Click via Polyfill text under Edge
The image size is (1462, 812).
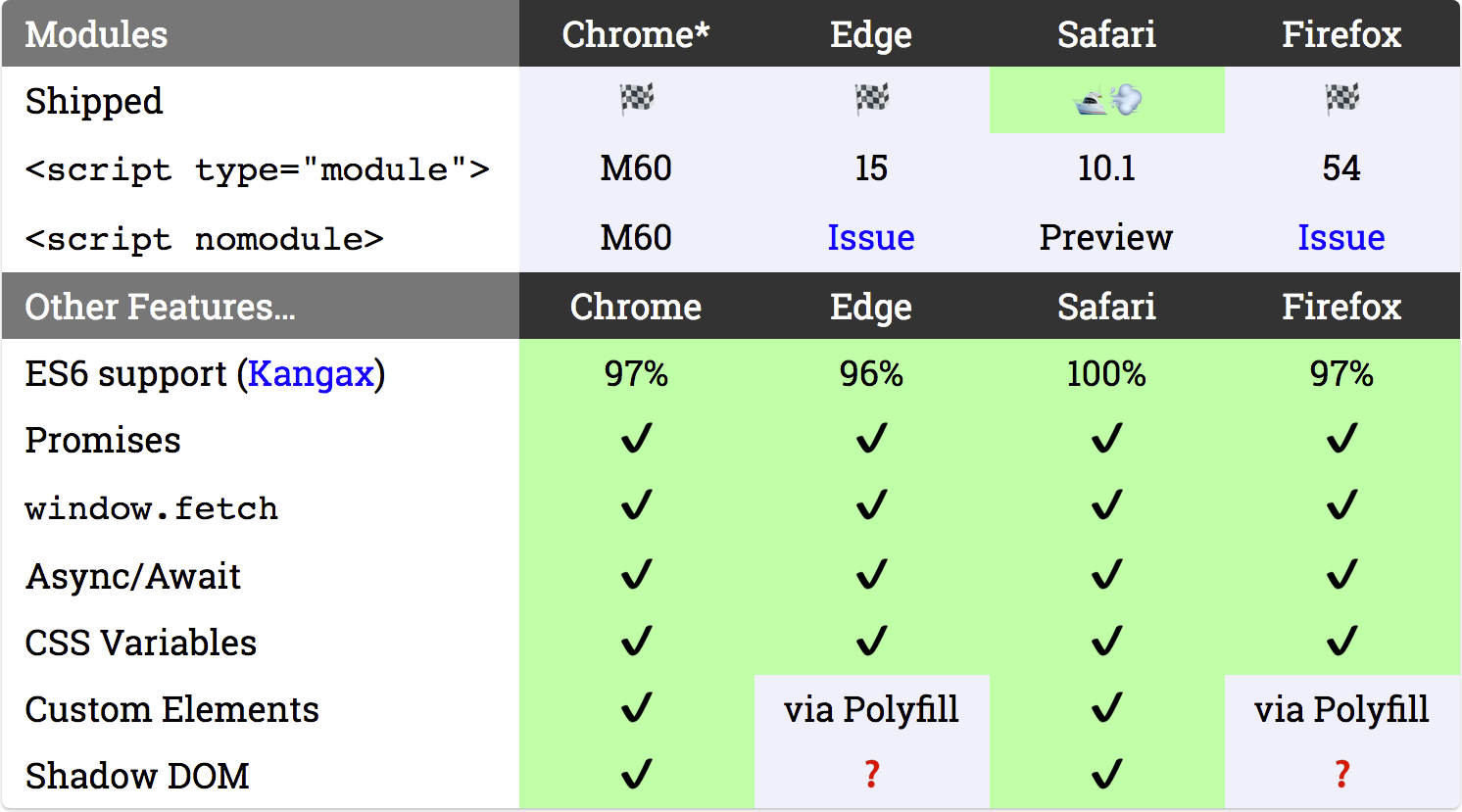click(x=871, y=709)
